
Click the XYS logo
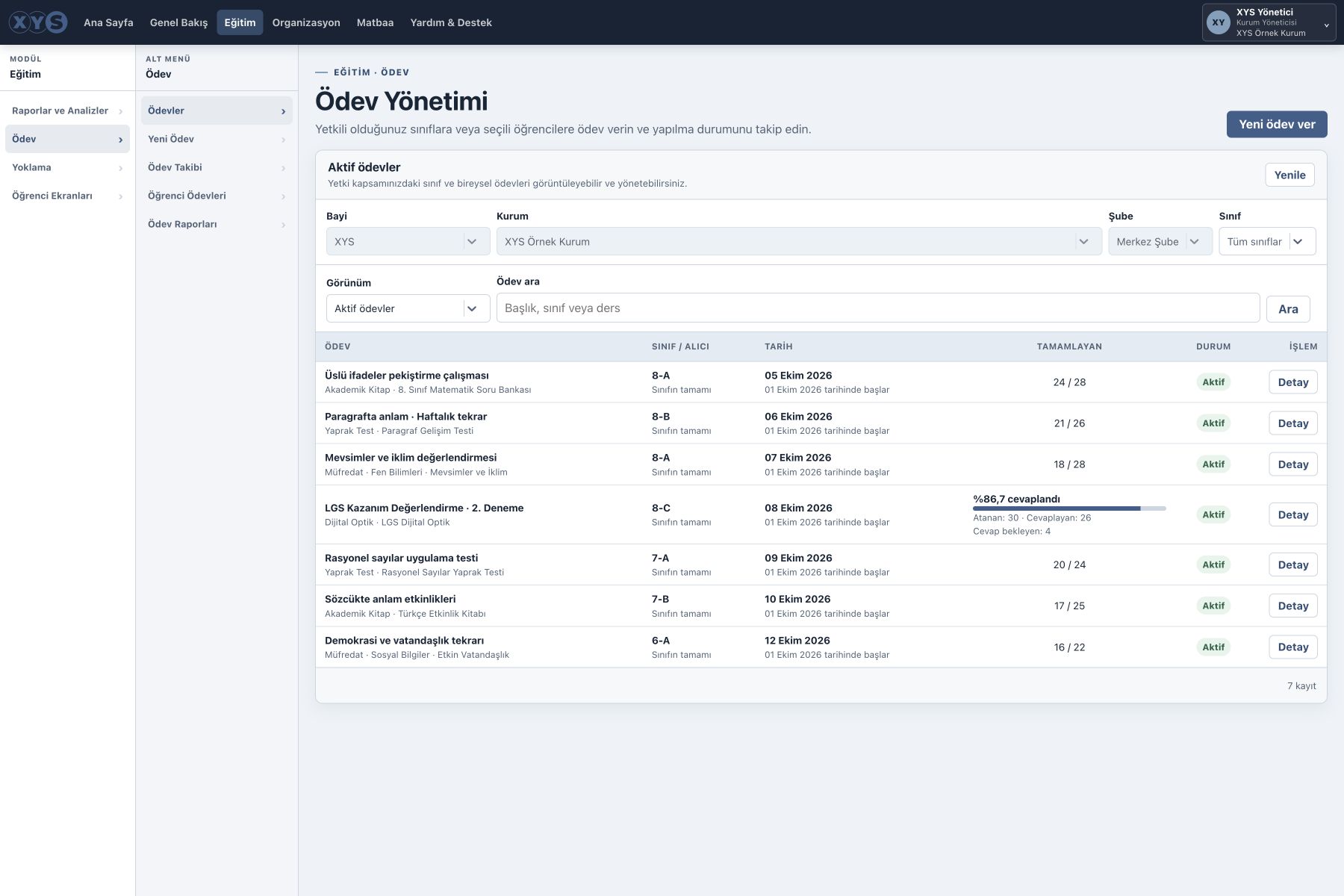[38, 22]
